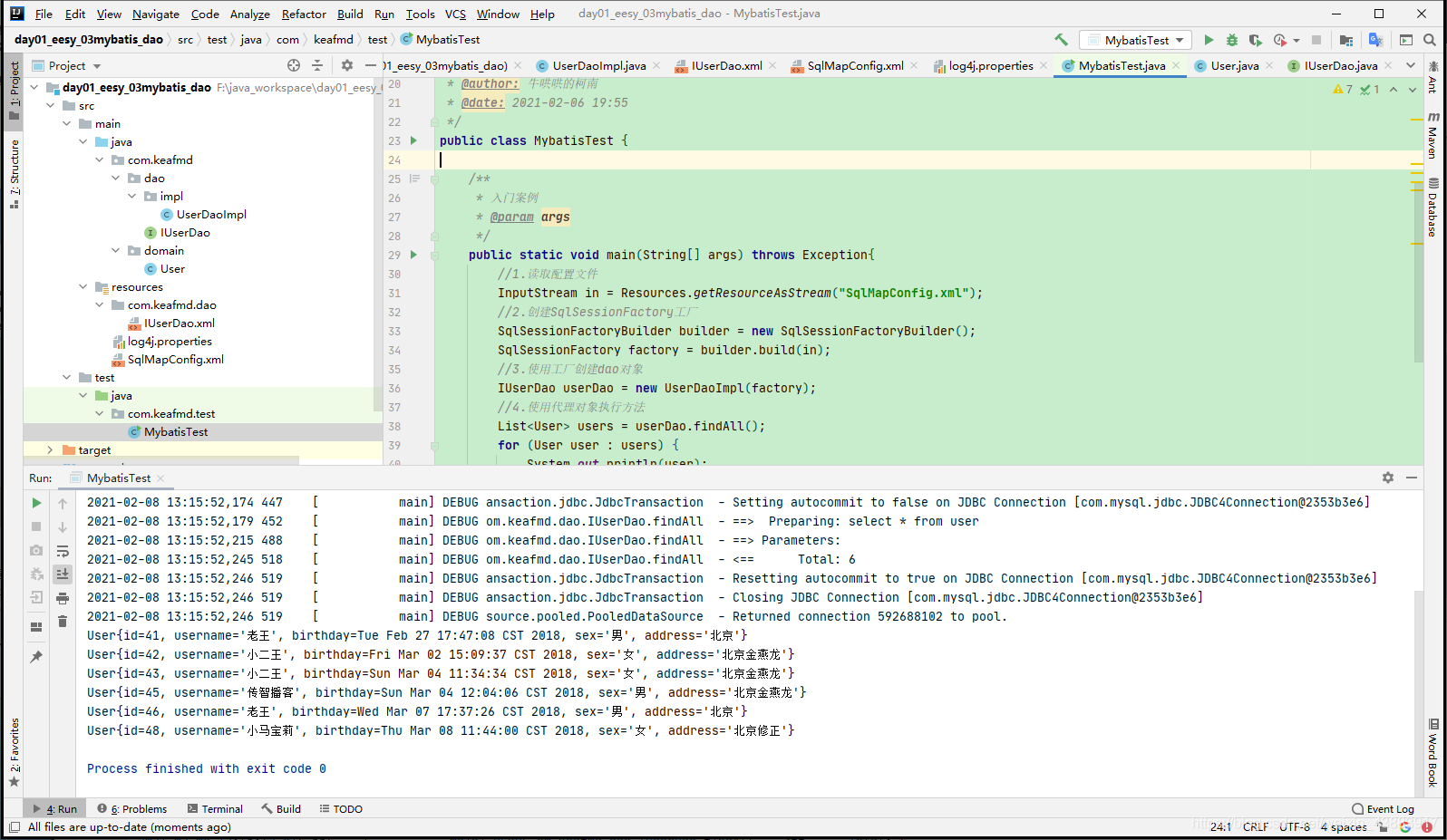The width and height of the screenshot is (1447, 840).
Task: Open the Problems tool window
Action: (x=132, y=808)
